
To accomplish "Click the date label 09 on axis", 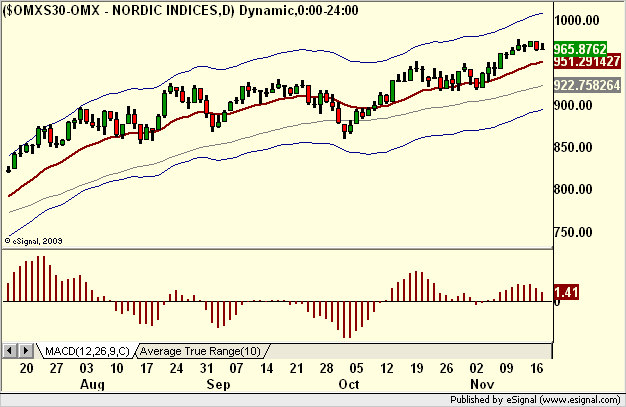I will click(x=506, y=368).
